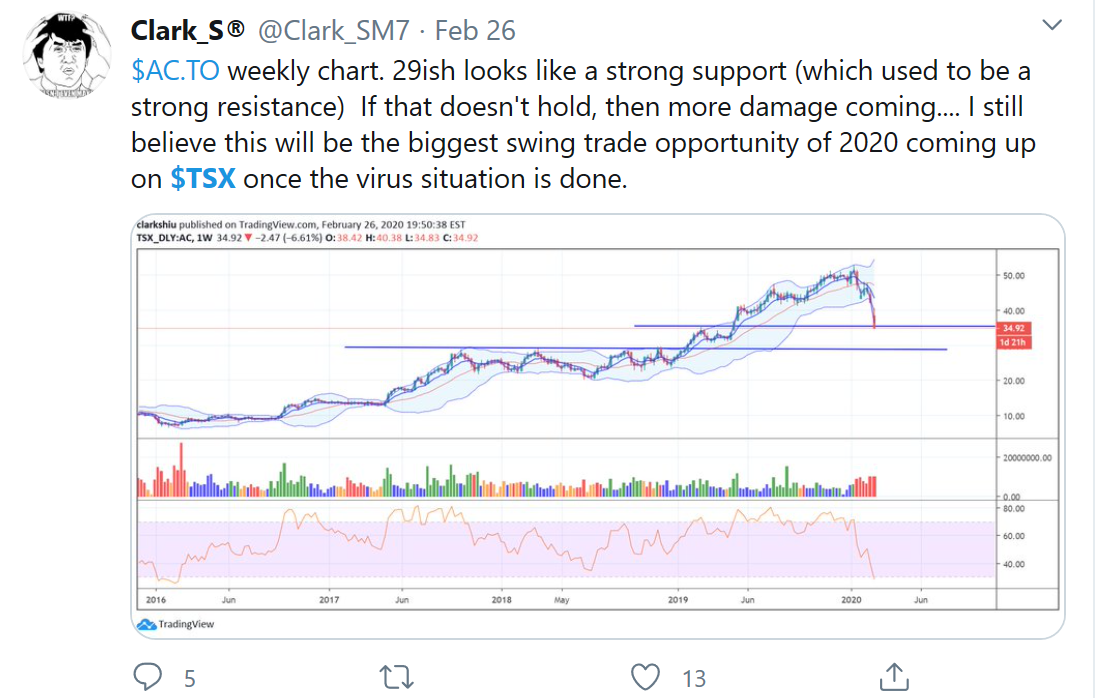Open the $AC.TO cashtag link
1097x698 pixels.
click(x=175, y=72)
